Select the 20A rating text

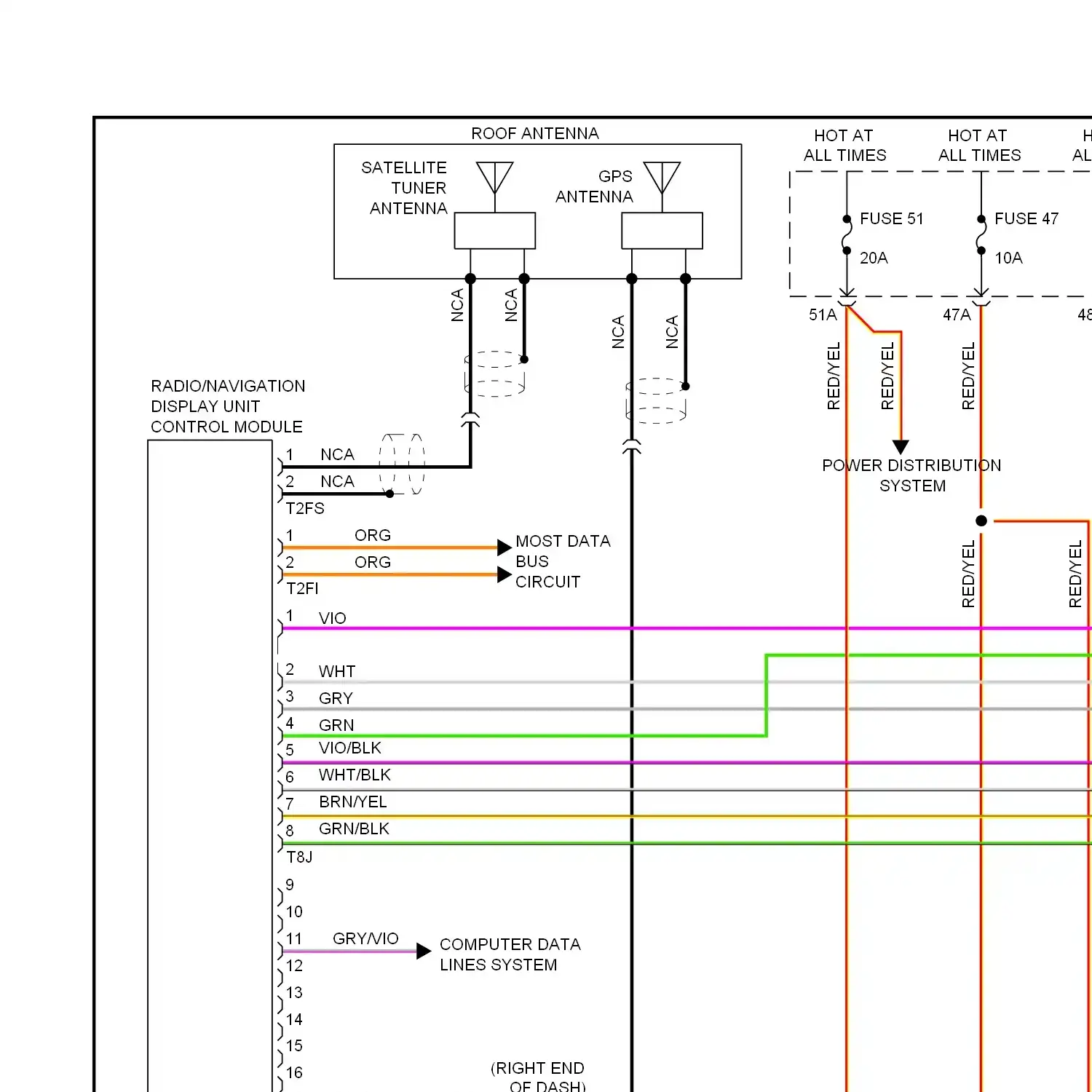[x=874, y=258]
